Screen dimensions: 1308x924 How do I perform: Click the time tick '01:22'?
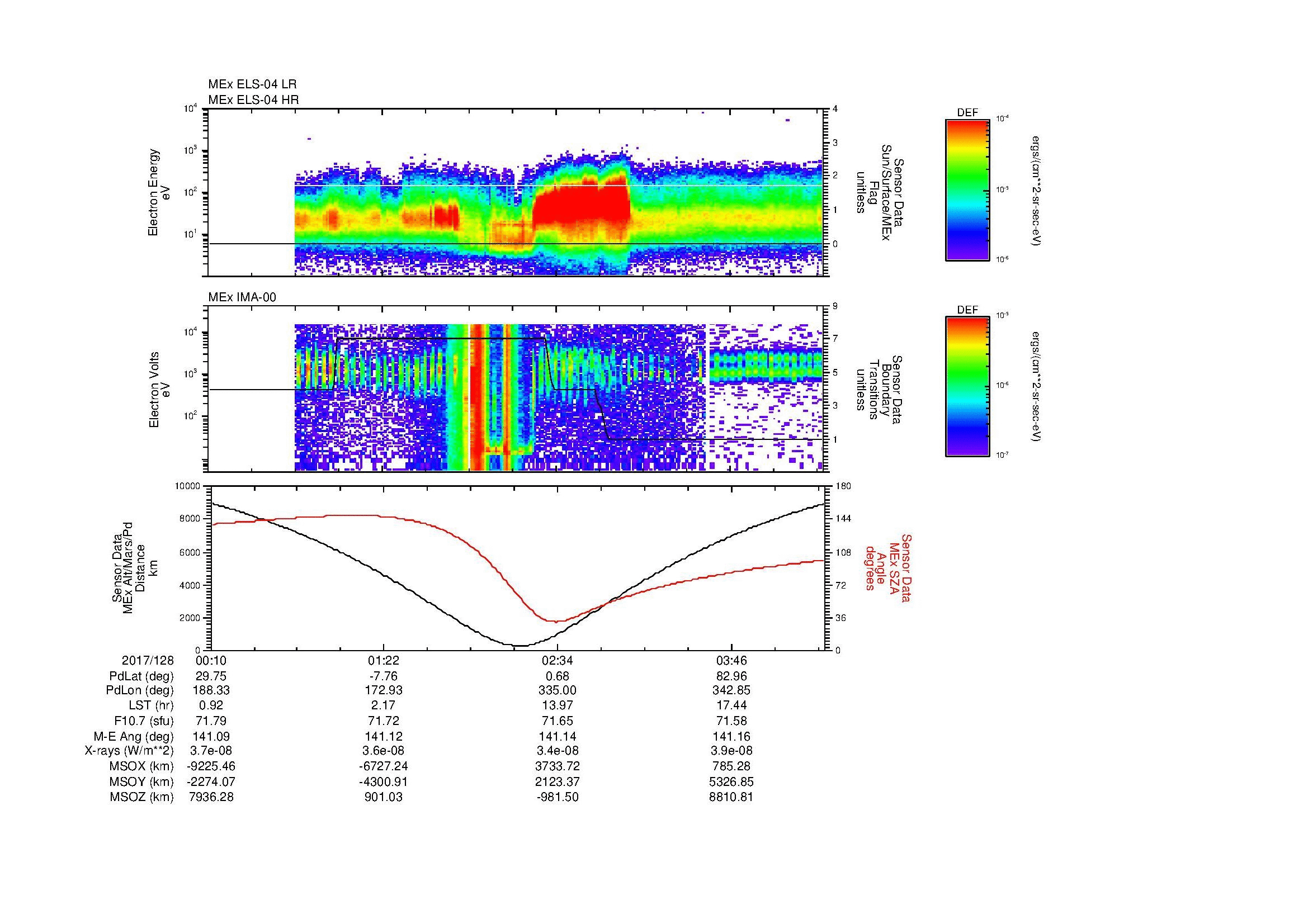(384, 660)
